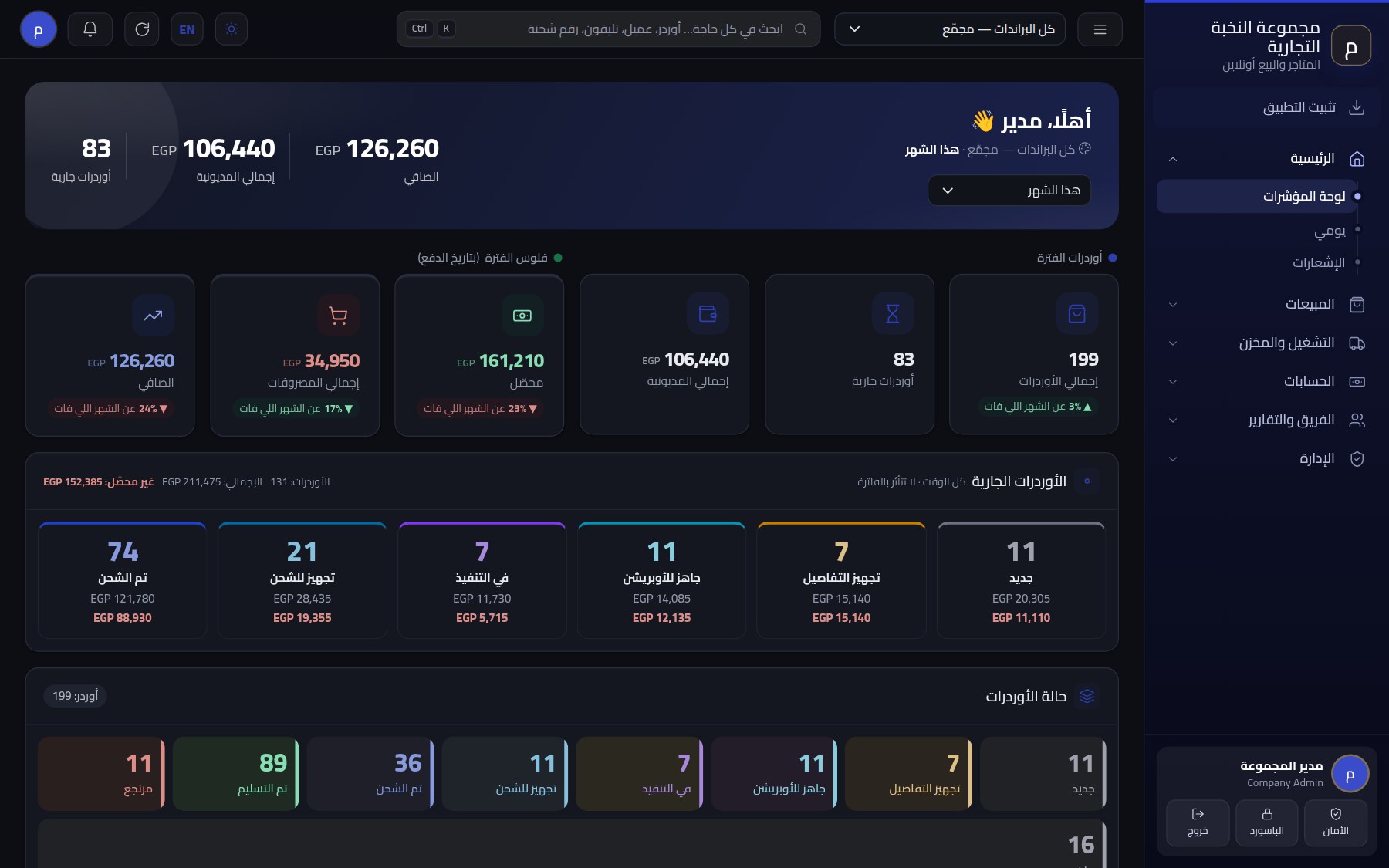This screenshot has width=1389, height=868.
Task: Click the wallet icon on إجمالي المديونية card
Action: 708,314
